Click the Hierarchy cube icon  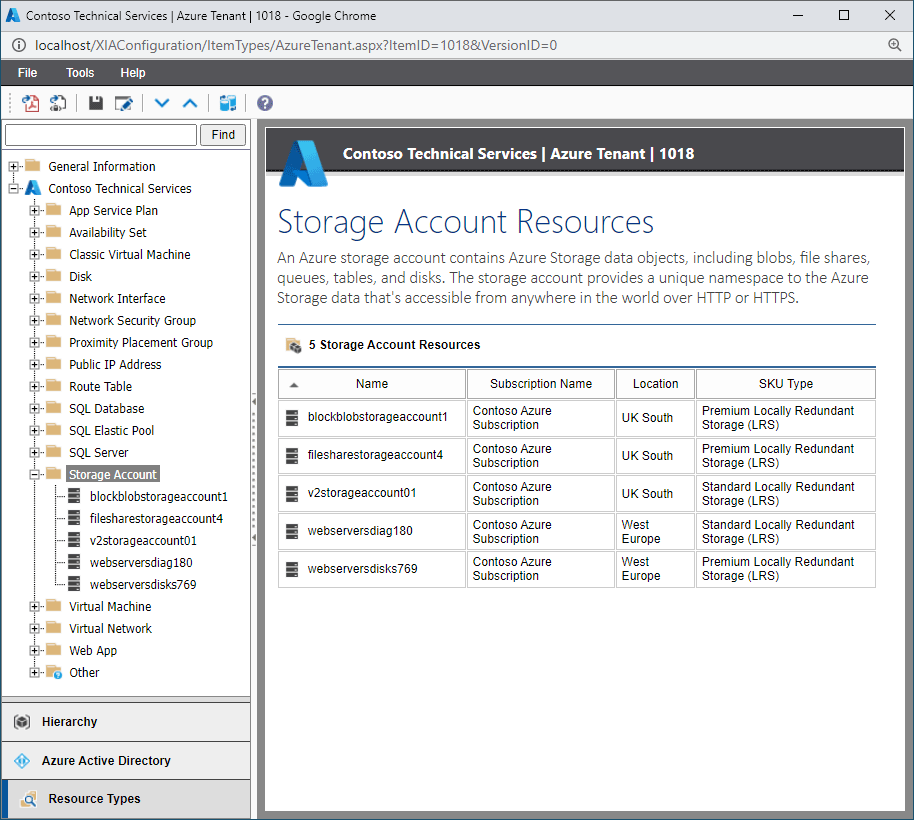point(22,722)
